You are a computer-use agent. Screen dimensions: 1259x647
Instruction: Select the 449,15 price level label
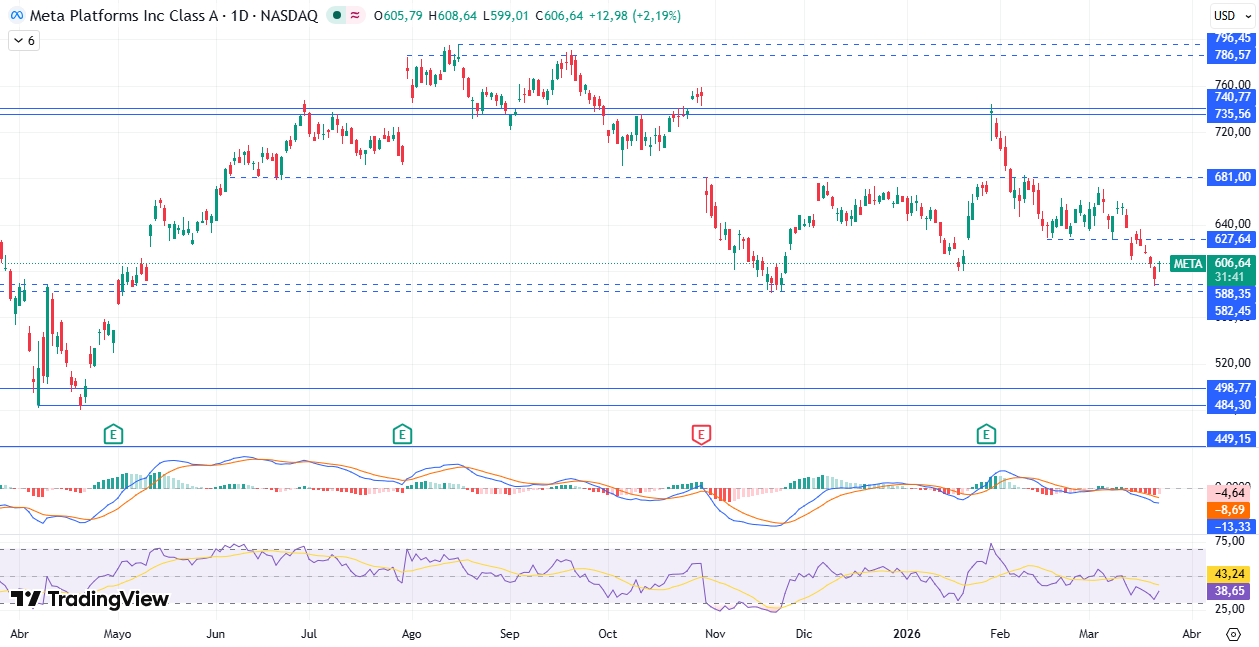(x=1232, y=439)
